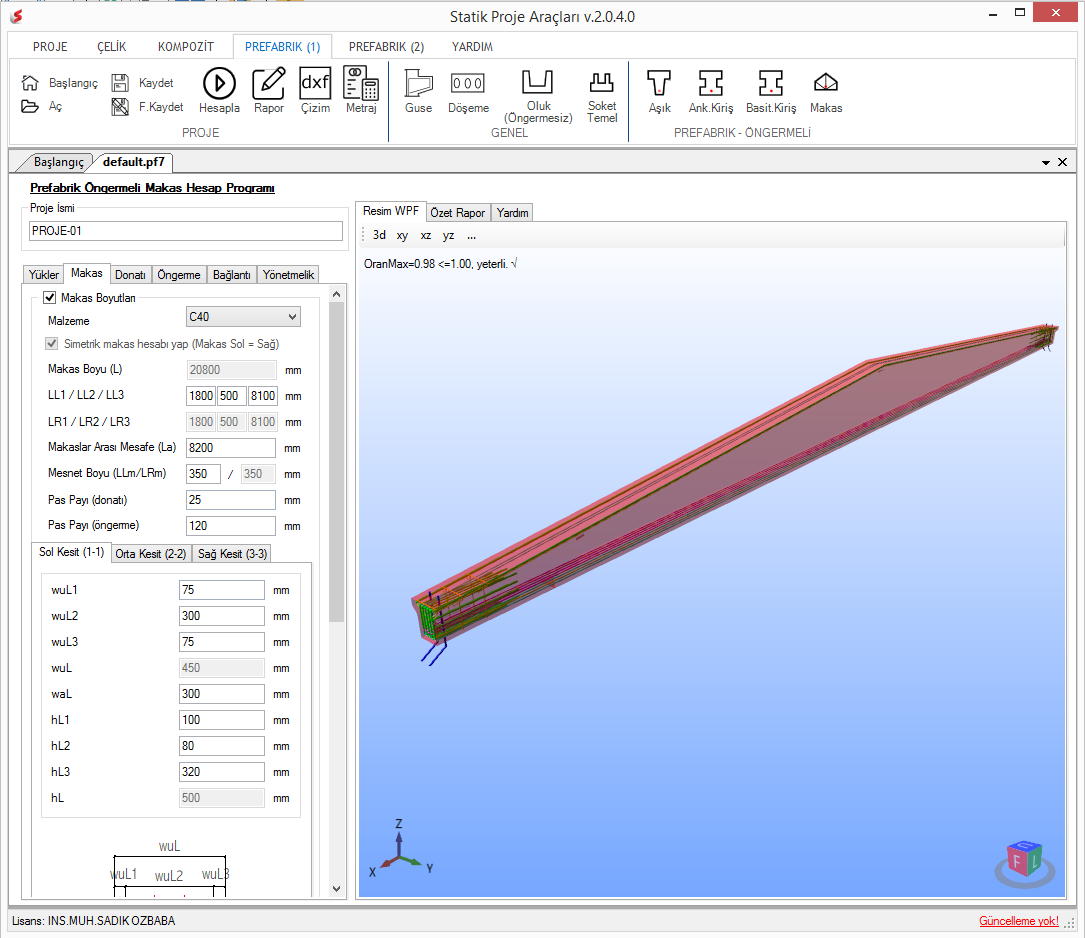1085x938 pixels.
Task: Open the Donatı tab
Action: 130,275
